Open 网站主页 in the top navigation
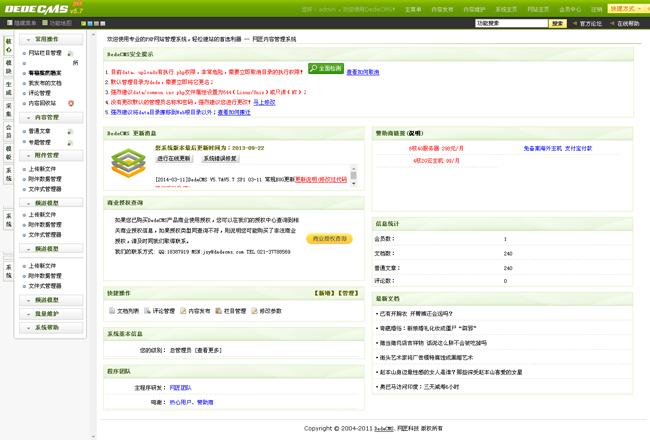The height and width of the screenshot is (440, 650). coord(538,9)
